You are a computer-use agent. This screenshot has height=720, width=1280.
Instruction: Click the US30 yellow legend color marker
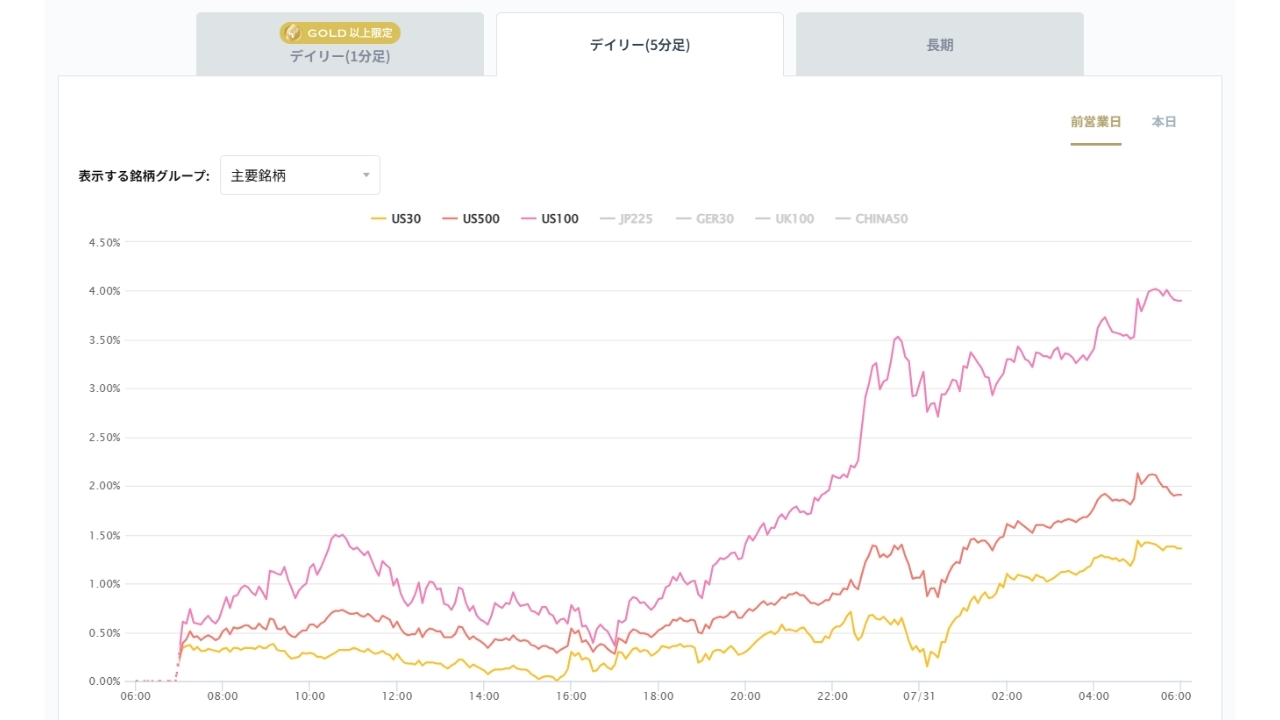(x=378, y=219)
